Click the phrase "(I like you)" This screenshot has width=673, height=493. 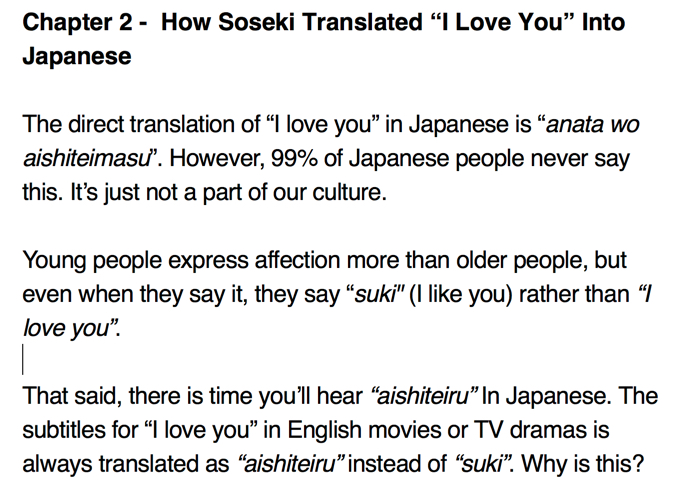(x=461, y=295)
